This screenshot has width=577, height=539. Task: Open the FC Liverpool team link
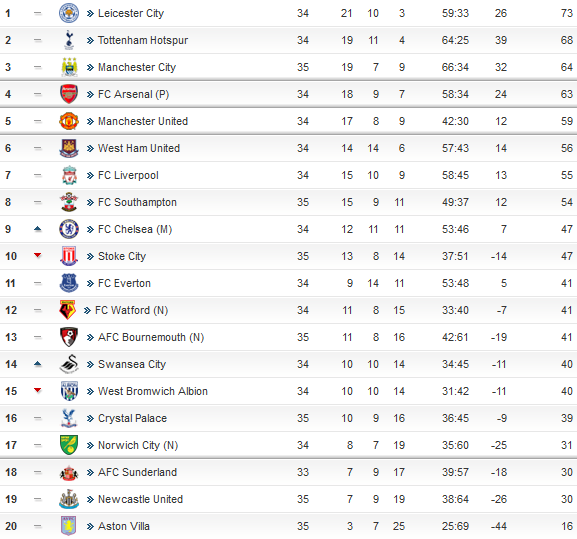128,175
